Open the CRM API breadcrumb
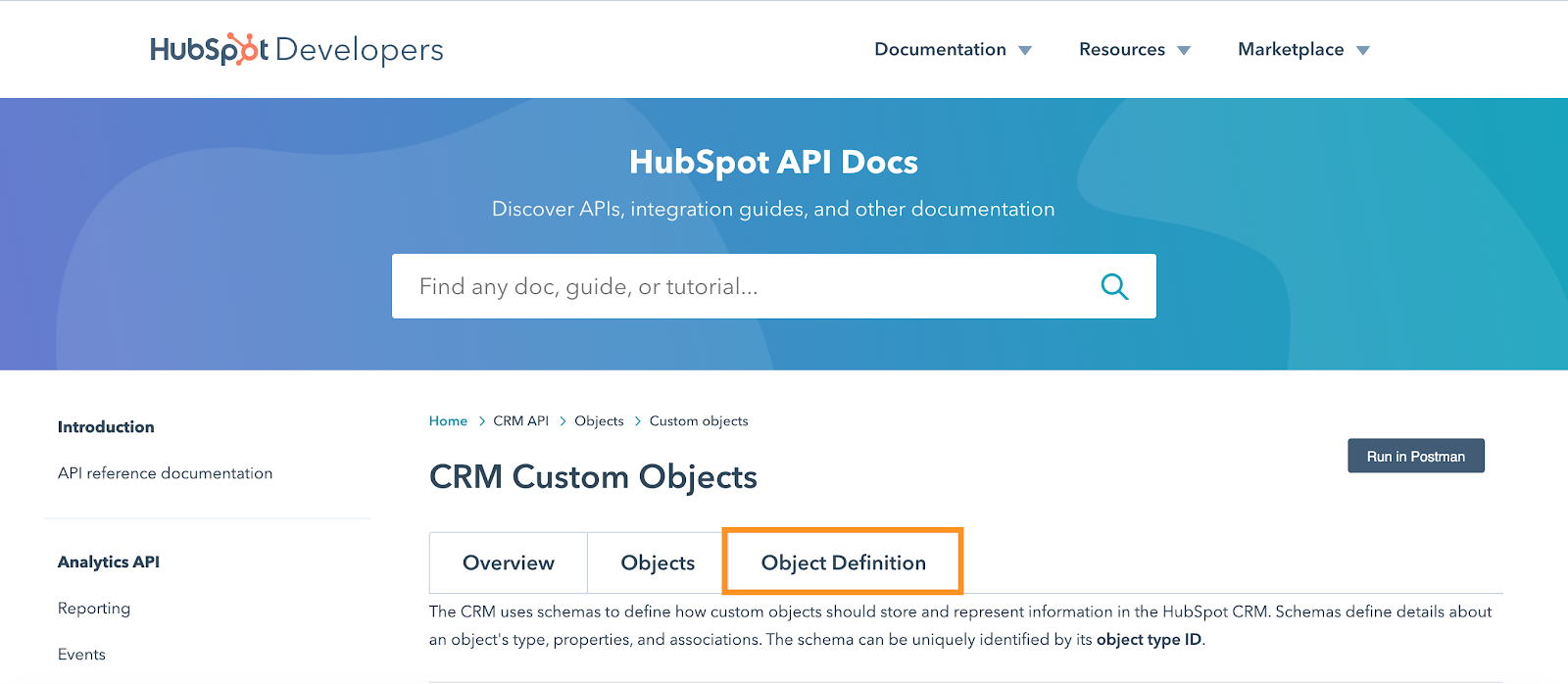This screenshot has height=684, width=1568. click(520, 421)
